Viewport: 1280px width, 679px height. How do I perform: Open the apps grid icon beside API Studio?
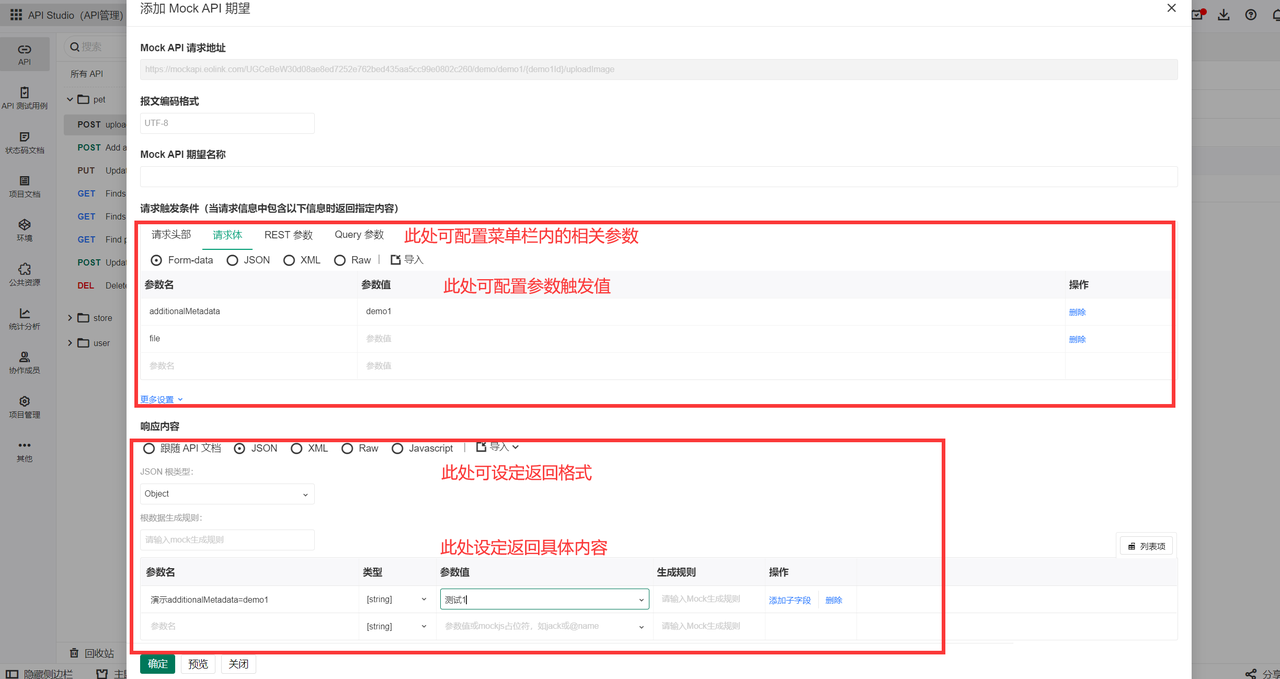click(16, 15)
